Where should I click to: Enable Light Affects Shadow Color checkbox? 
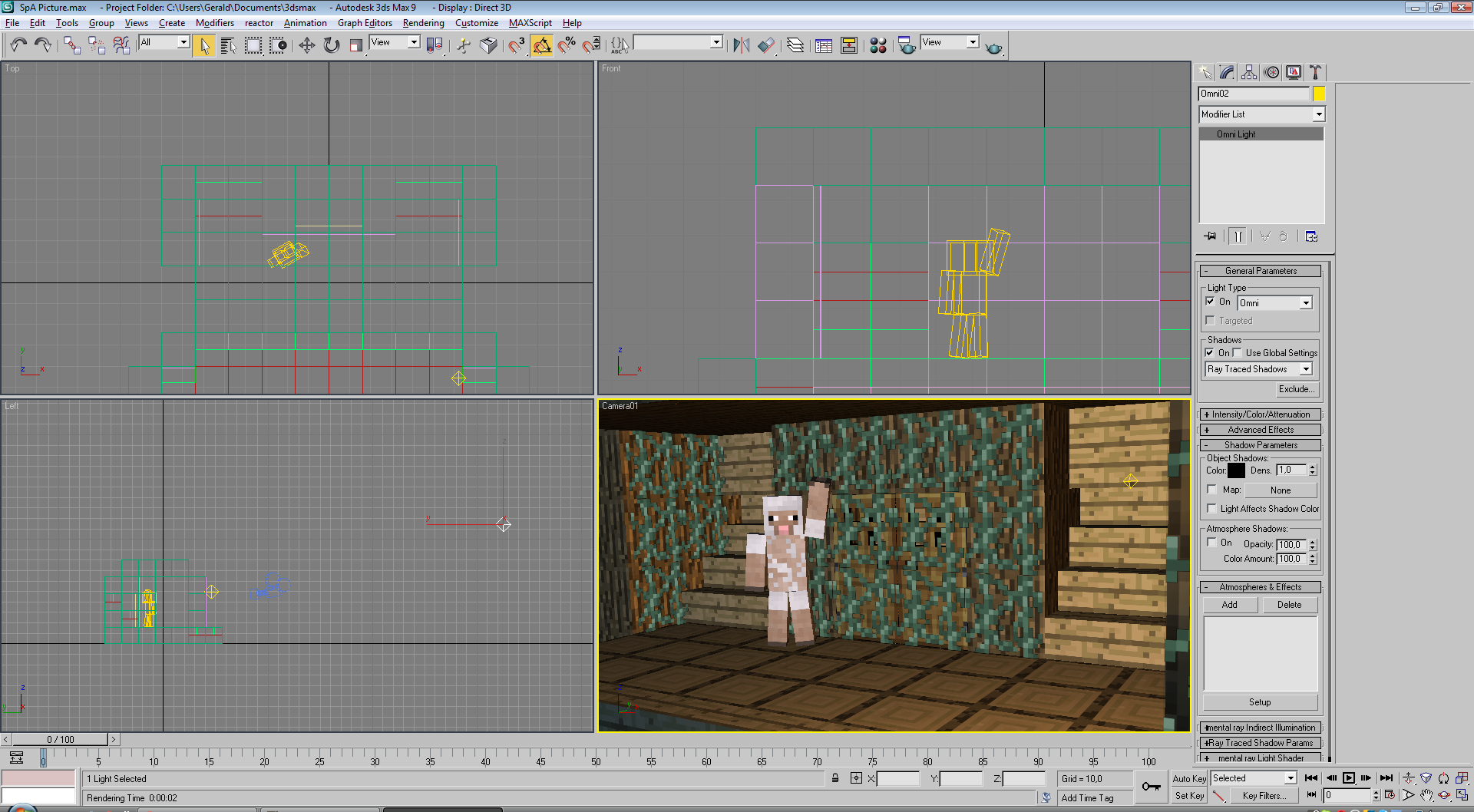click(1211, 508)
